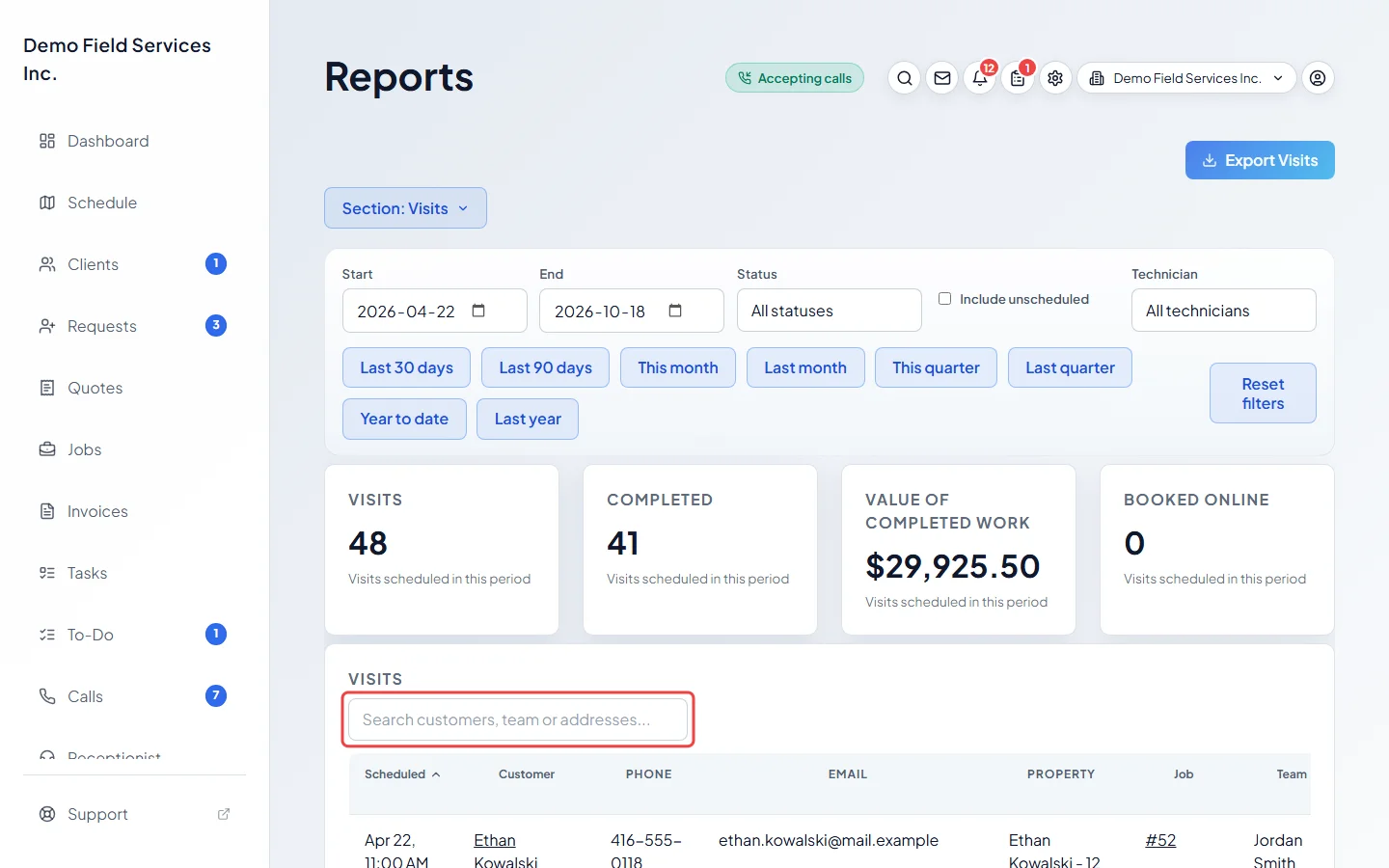The width and height of the screenshot is (1389, 868).
Task: Expand the Section: Visits dropdown
Action: coord(405,208)
